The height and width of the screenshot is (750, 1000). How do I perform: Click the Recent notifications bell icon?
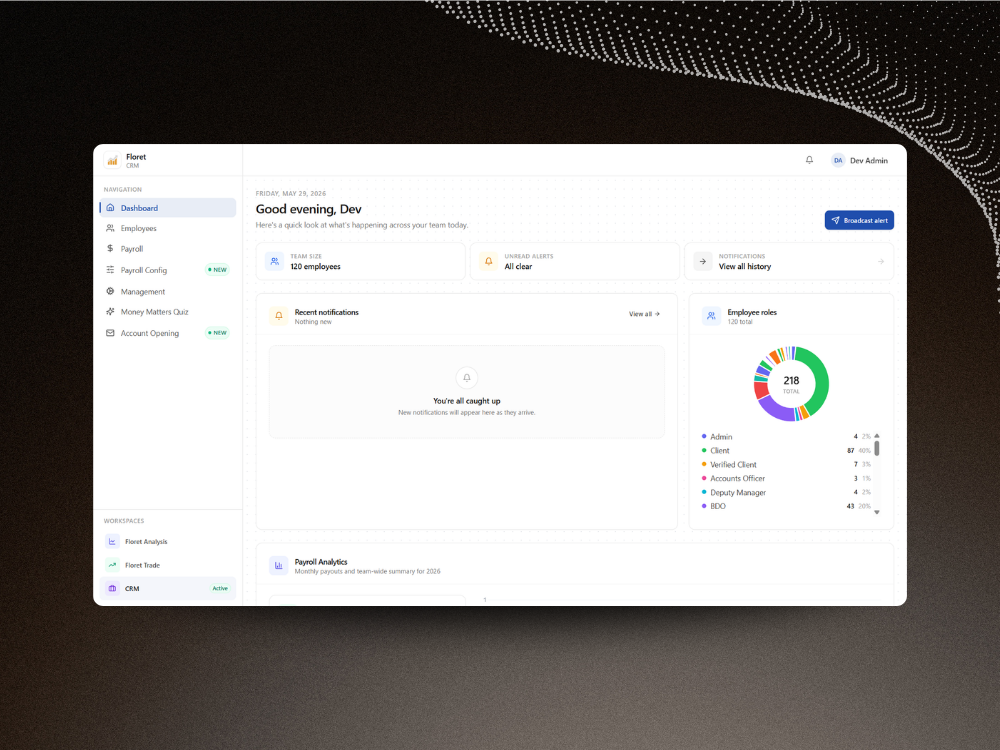click(279, 316)
